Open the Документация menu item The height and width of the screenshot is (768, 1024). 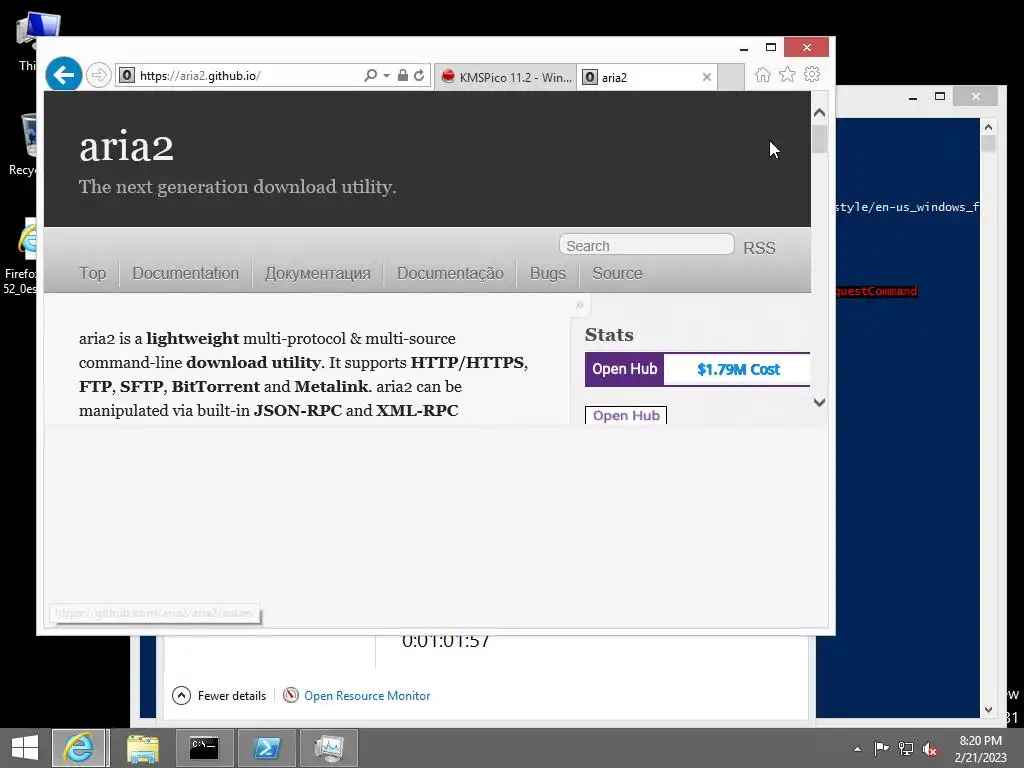[x=317, y=273]
